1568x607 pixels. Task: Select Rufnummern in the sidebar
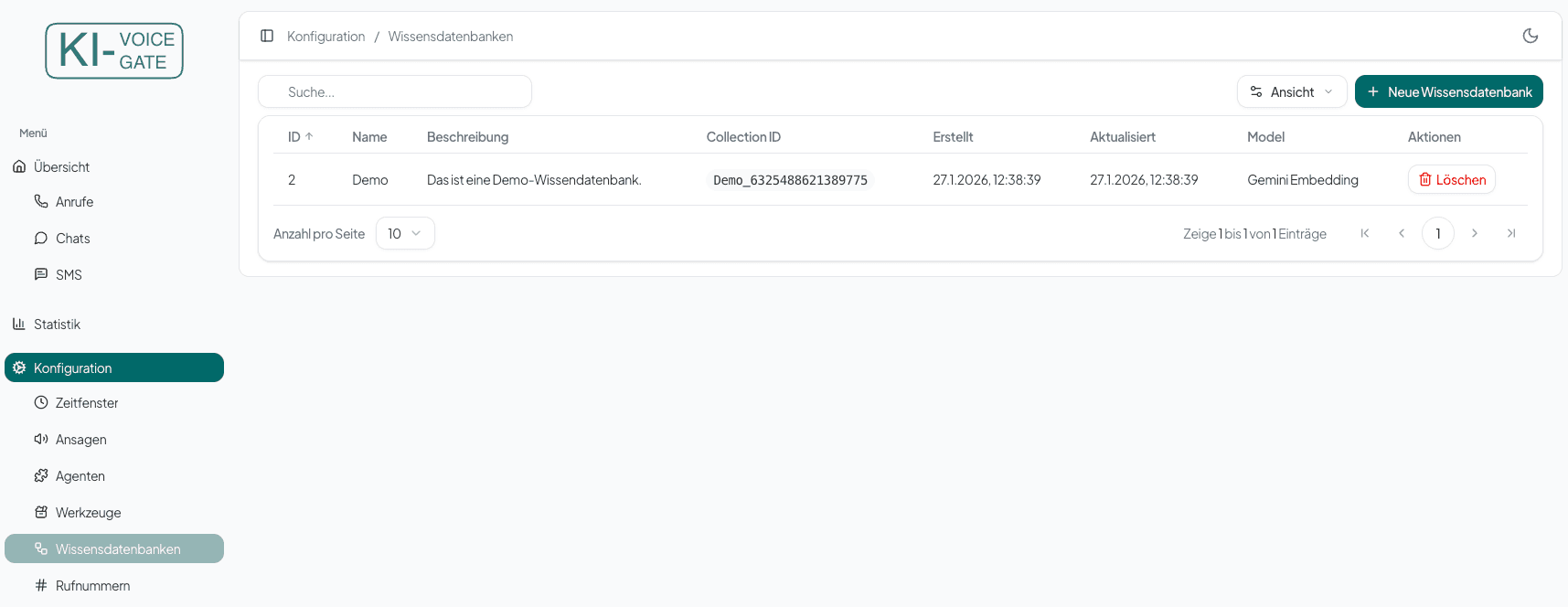pos(114,585)
